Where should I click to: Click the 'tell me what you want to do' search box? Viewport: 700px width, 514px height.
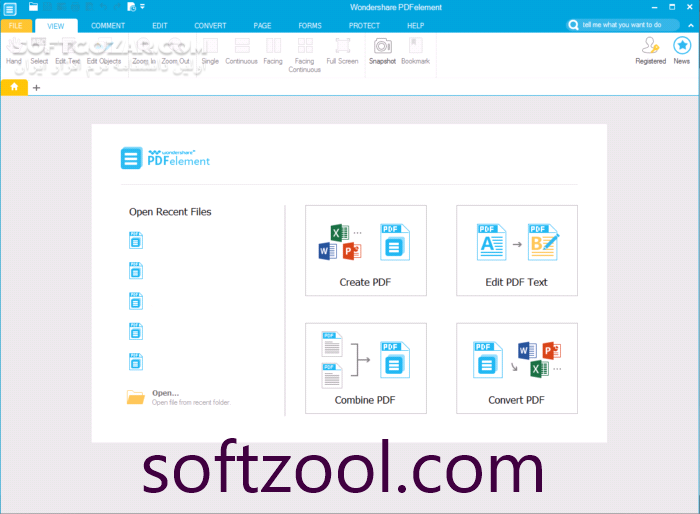point(622,25)
